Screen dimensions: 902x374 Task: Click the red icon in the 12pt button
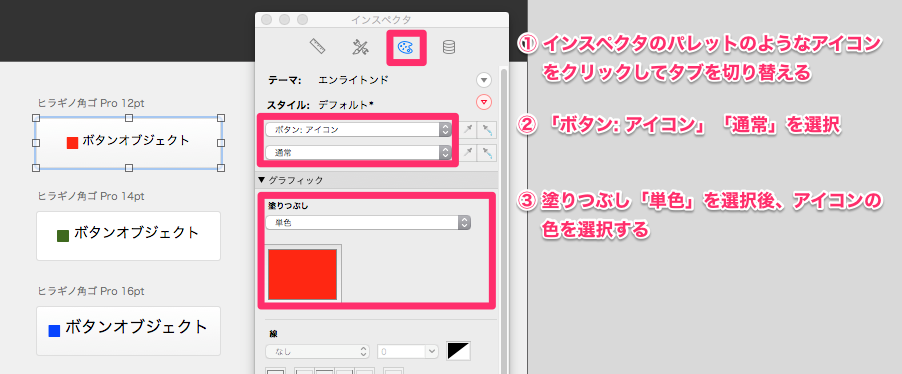click(x=72, y=143)
